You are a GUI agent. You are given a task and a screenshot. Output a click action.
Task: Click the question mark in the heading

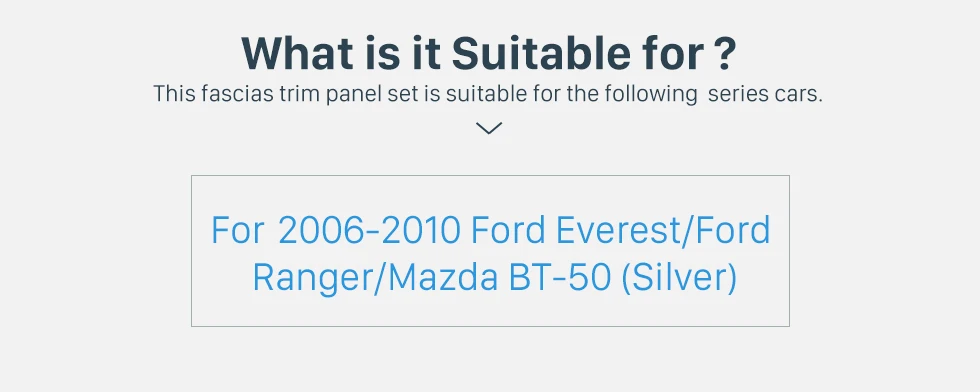[724, 53]
